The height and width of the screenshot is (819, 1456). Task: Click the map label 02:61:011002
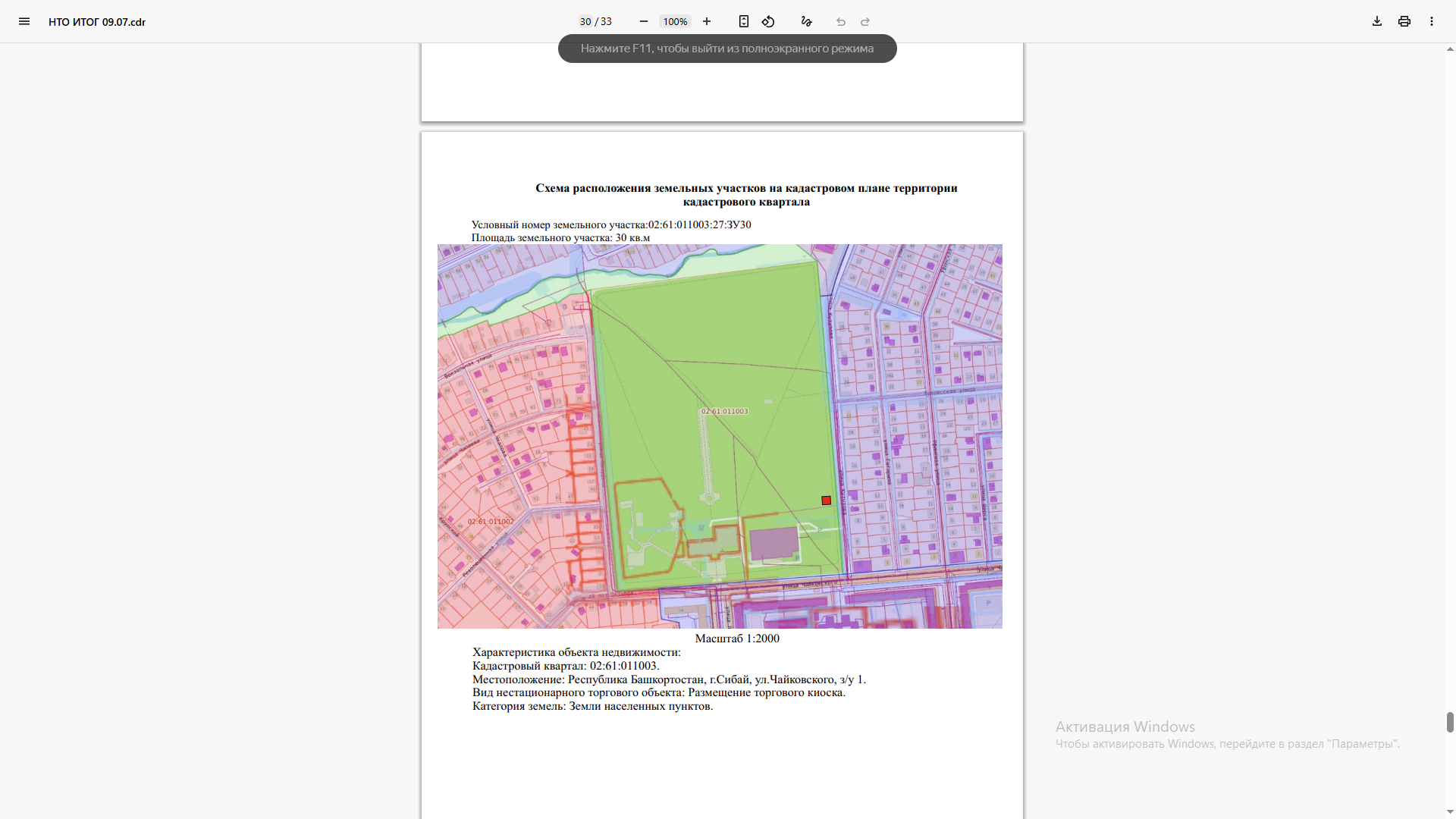491,521
